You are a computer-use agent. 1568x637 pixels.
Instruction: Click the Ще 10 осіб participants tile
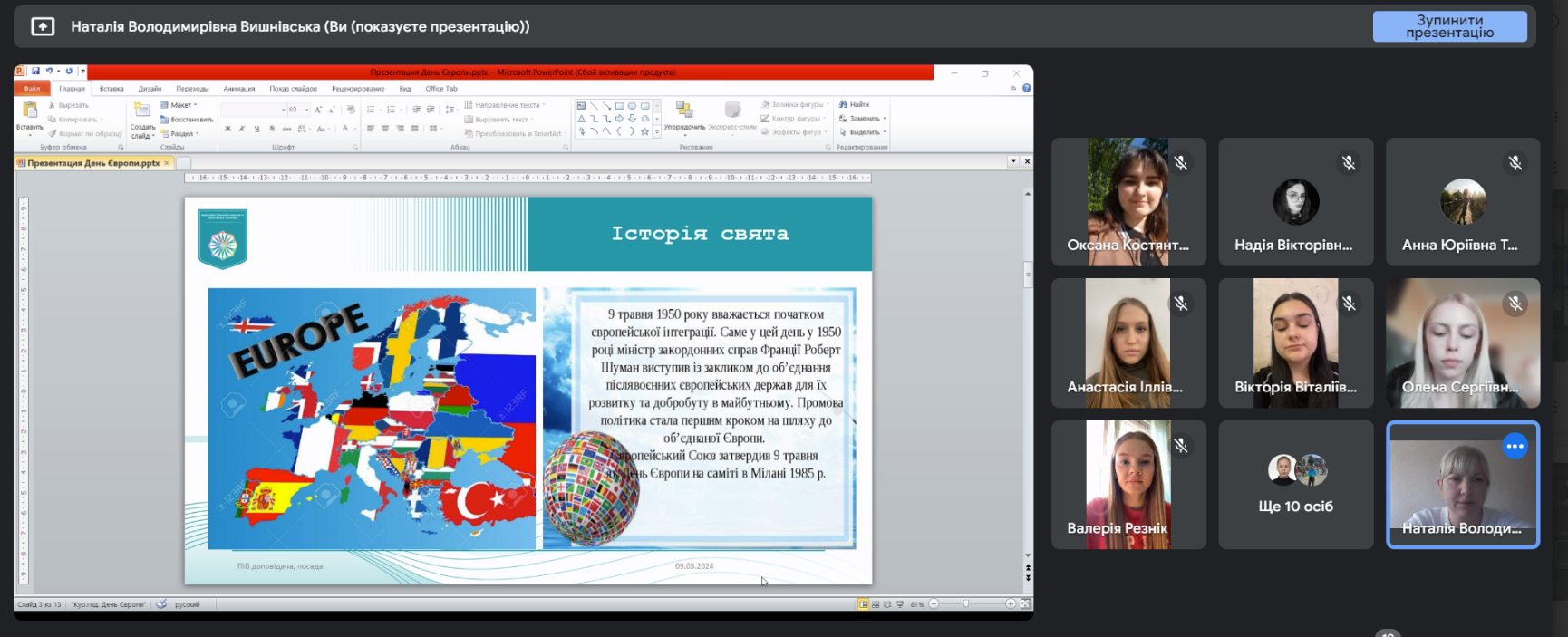click(x=1295, y=485)
